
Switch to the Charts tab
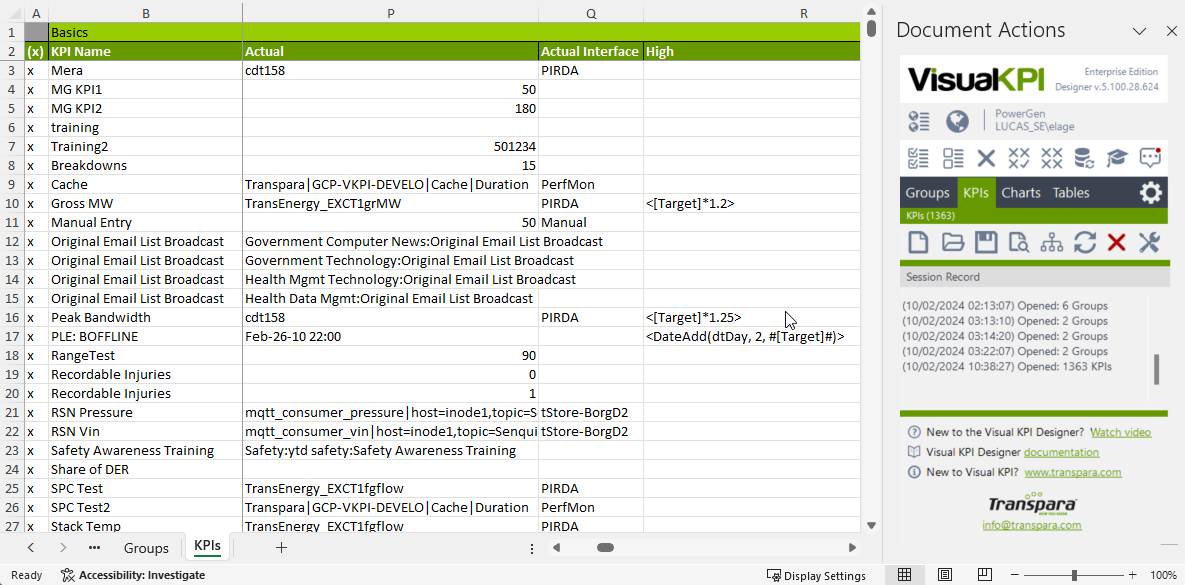click(x=1021, y=193)
